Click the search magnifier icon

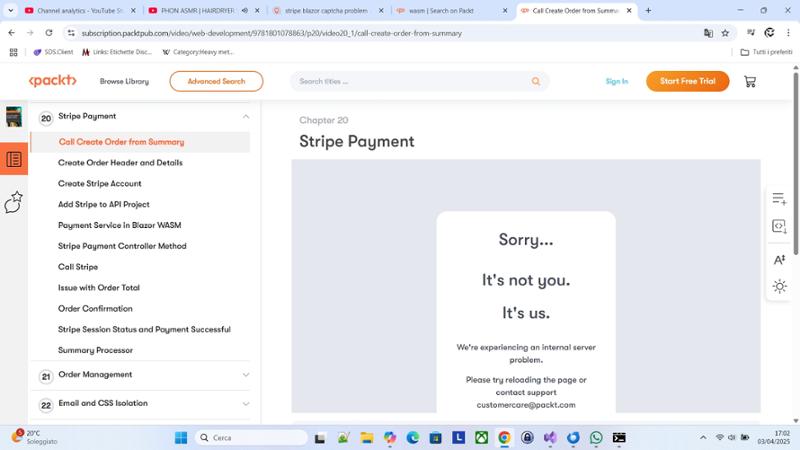(x=536, y=81)
